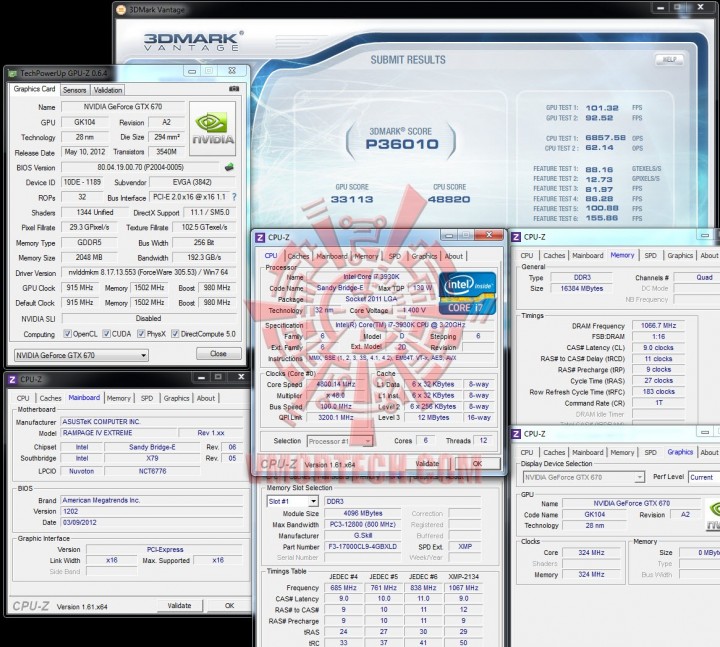Screen dimensions: 720x647
Task: Click the Close button in GPU-Z
Action: point(219,354)
